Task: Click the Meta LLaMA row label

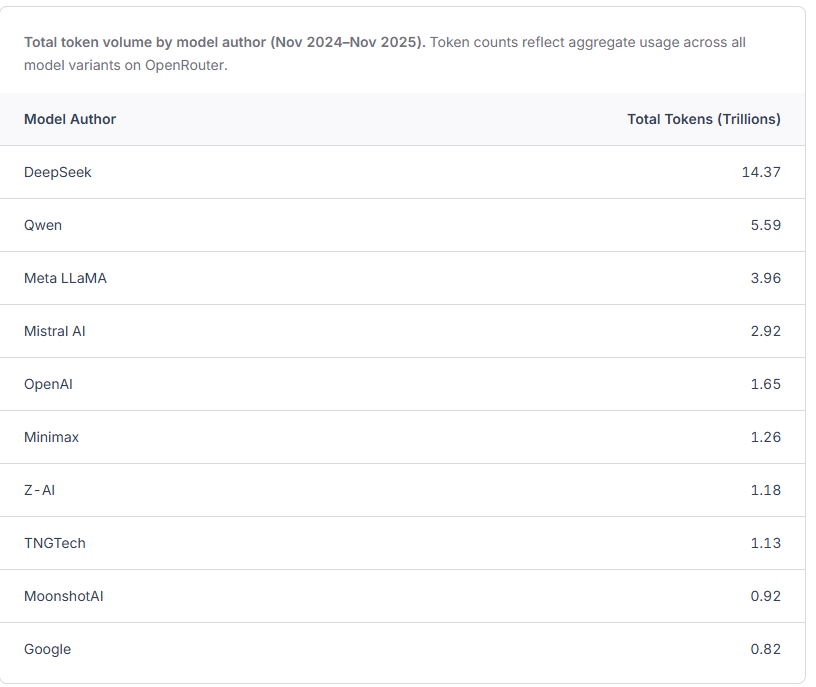Action: pyautogui.click(x=65, y=278)
